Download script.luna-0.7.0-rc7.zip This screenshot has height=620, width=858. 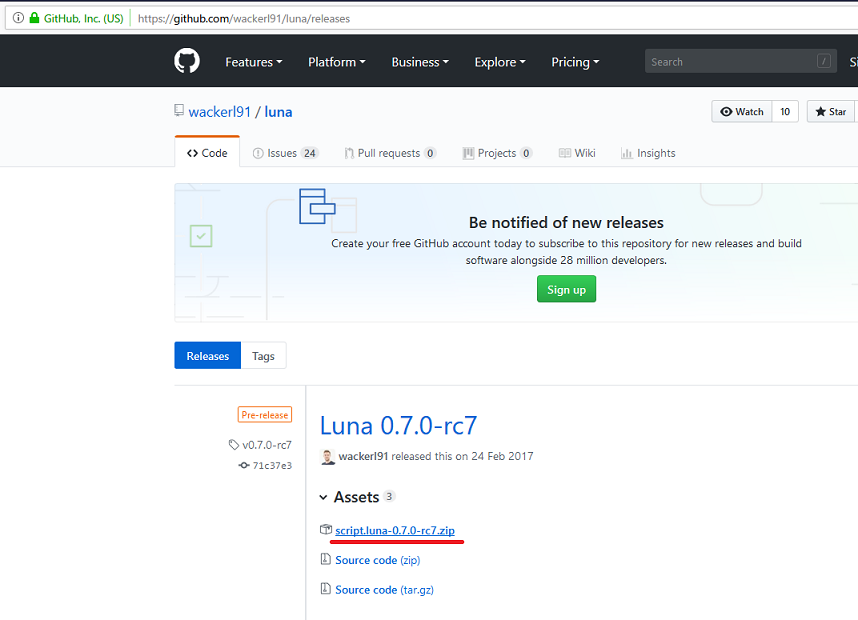click(x=395, y=530)
